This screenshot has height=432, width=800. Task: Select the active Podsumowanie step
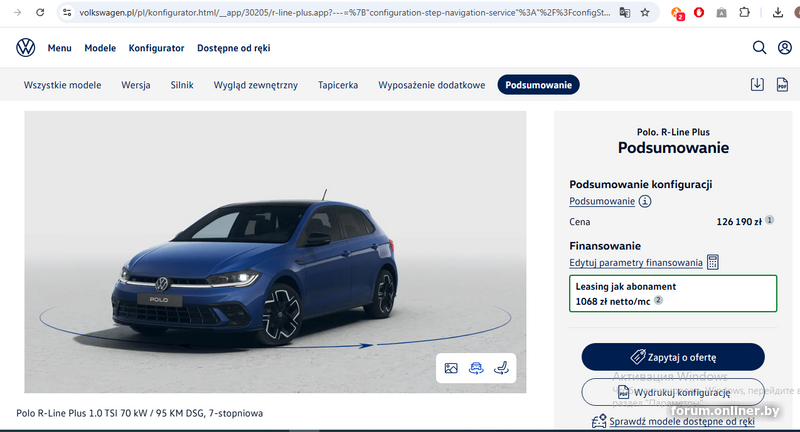(538, 85)
